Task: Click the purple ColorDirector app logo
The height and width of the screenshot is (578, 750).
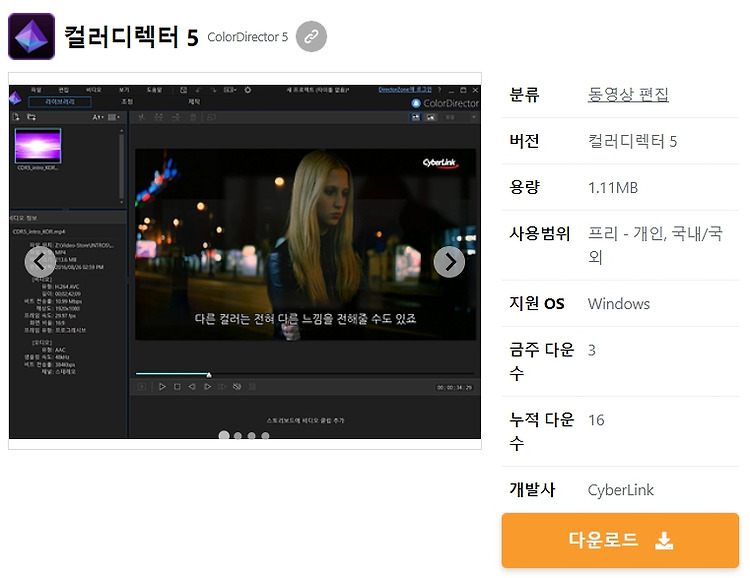Action: [x=32, y=36]
